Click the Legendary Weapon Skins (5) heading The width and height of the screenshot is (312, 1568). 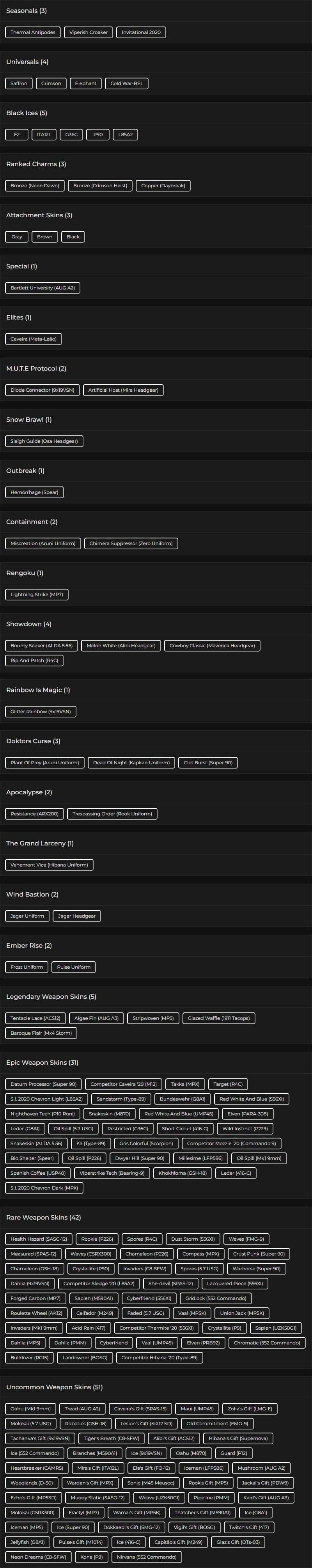50,997
